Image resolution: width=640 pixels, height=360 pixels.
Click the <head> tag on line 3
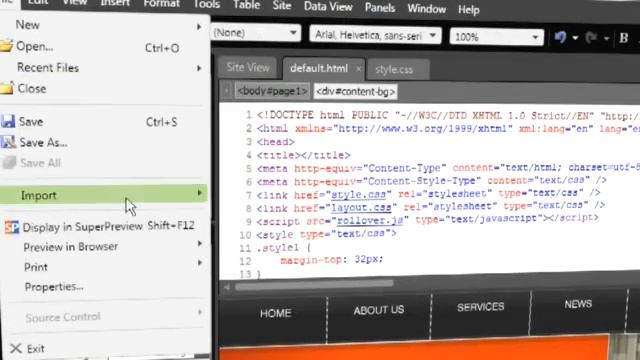276,142
